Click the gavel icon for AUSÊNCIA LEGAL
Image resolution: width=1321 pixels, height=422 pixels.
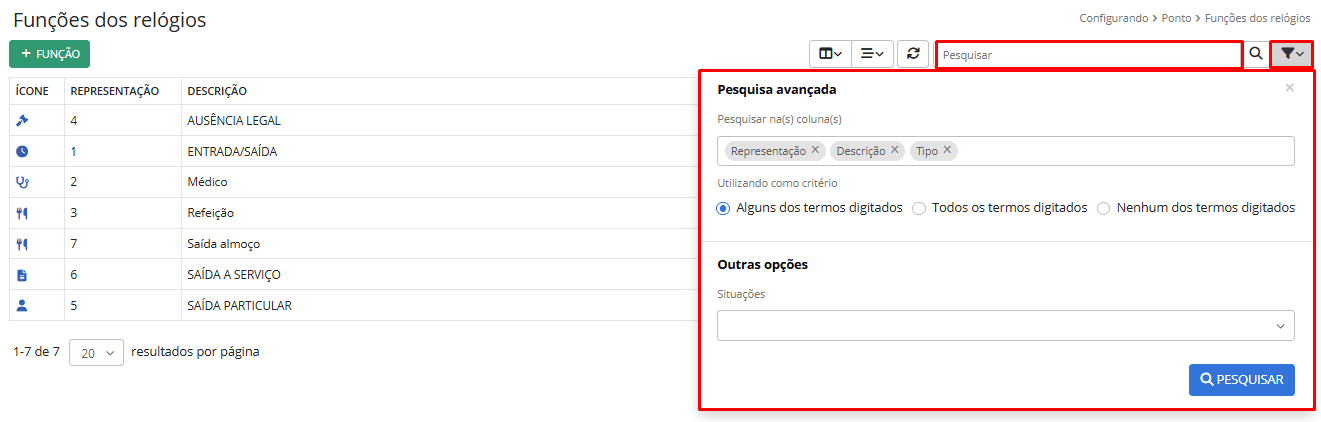[x=23, y=121]
